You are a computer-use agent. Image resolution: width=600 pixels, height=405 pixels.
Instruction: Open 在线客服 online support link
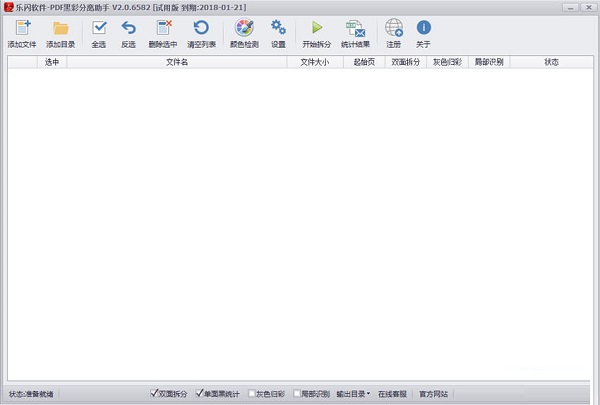pos(392,394)
